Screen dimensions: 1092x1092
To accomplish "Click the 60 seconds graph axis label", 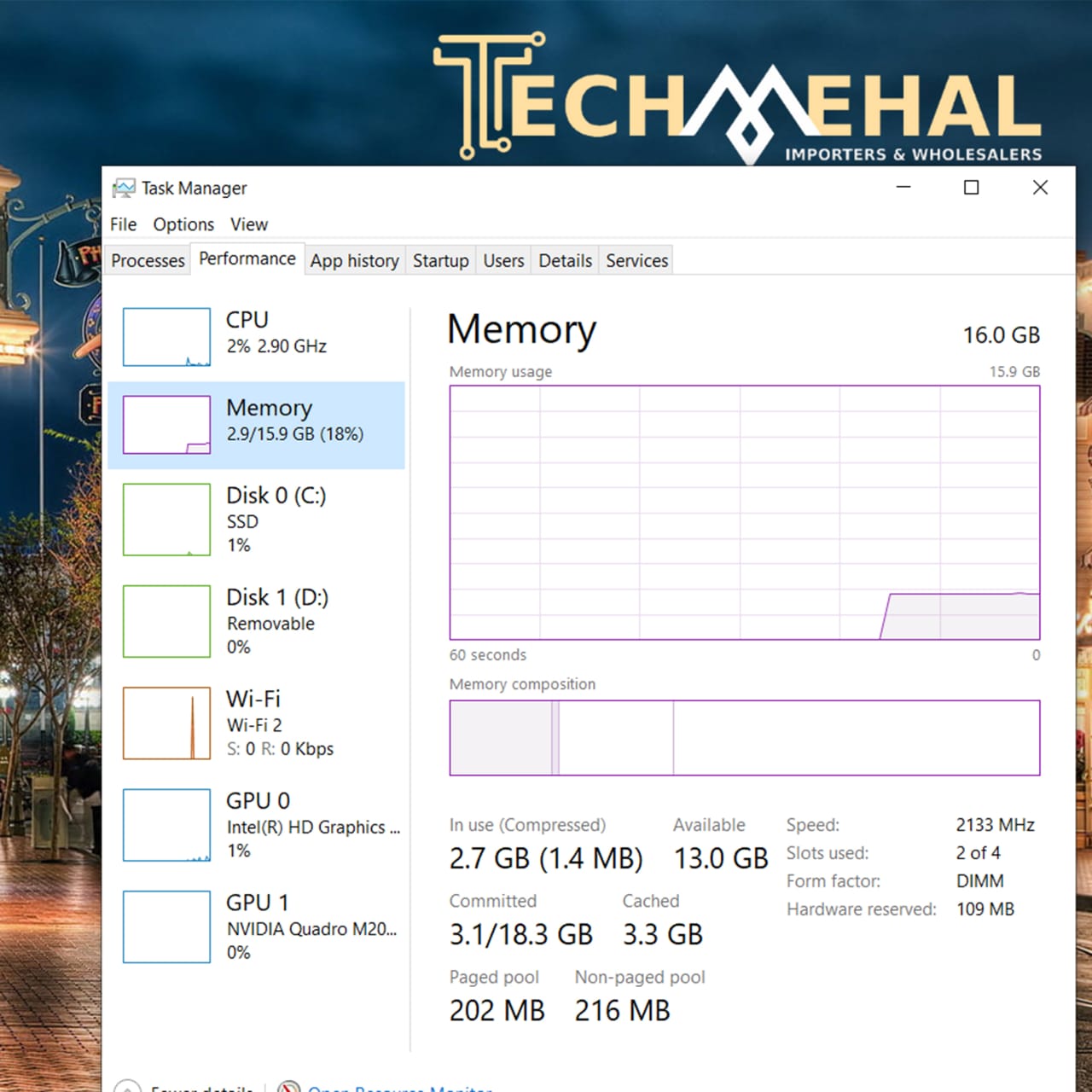I will (x=488, y=655).
